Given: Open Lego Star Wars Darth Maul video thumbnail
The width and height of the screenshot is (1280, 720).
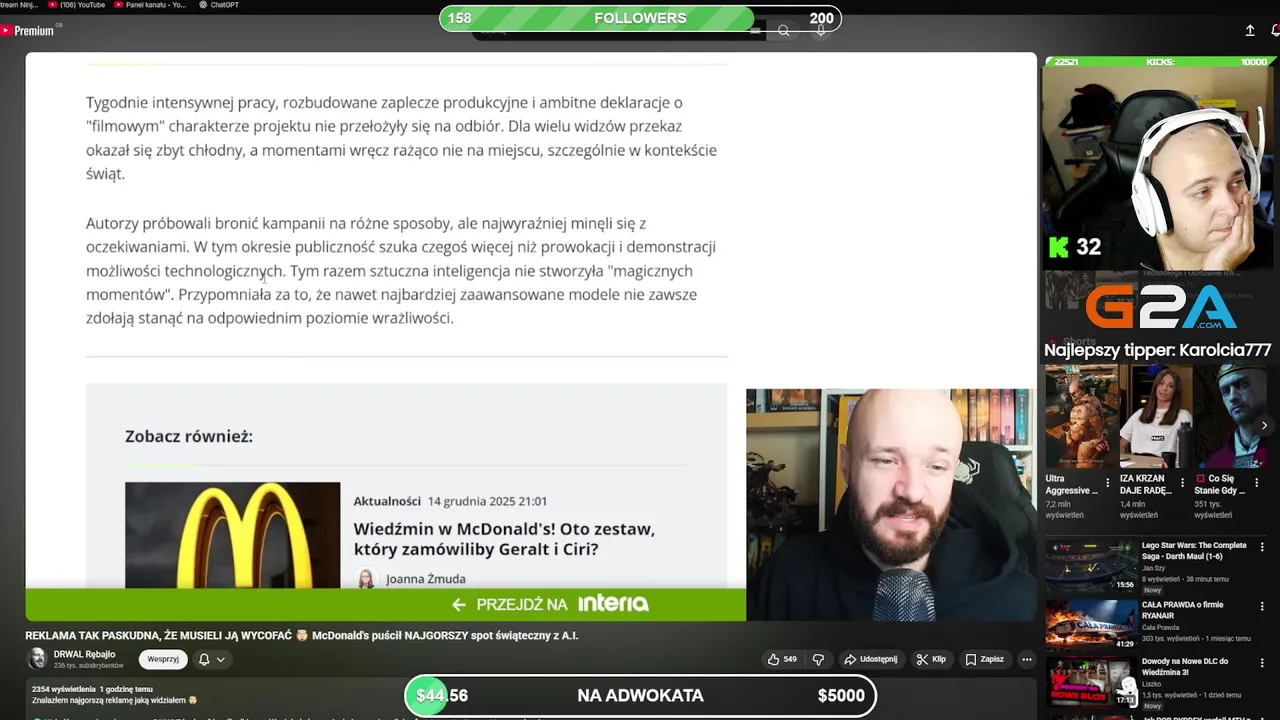Looking at the screenshot, I should [x=1091, y=565].
